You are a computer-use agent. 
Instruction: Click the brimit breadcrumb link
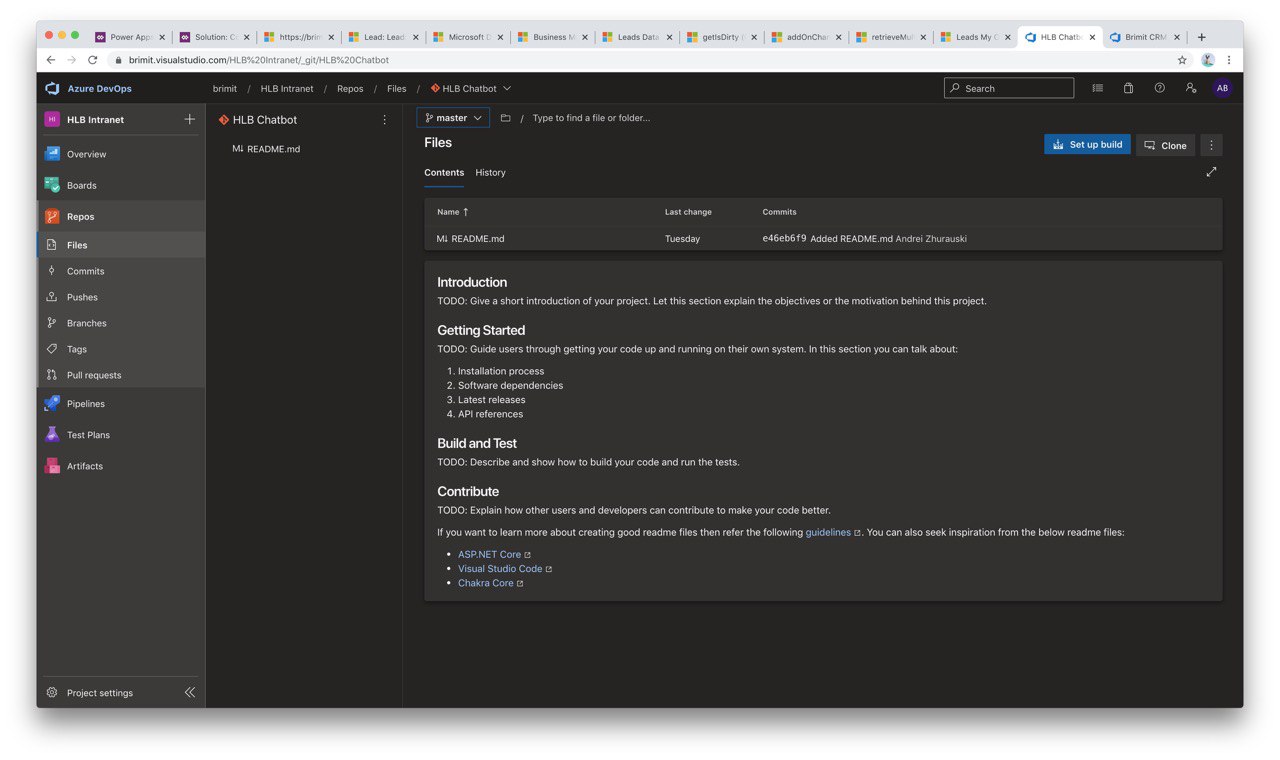225,88
